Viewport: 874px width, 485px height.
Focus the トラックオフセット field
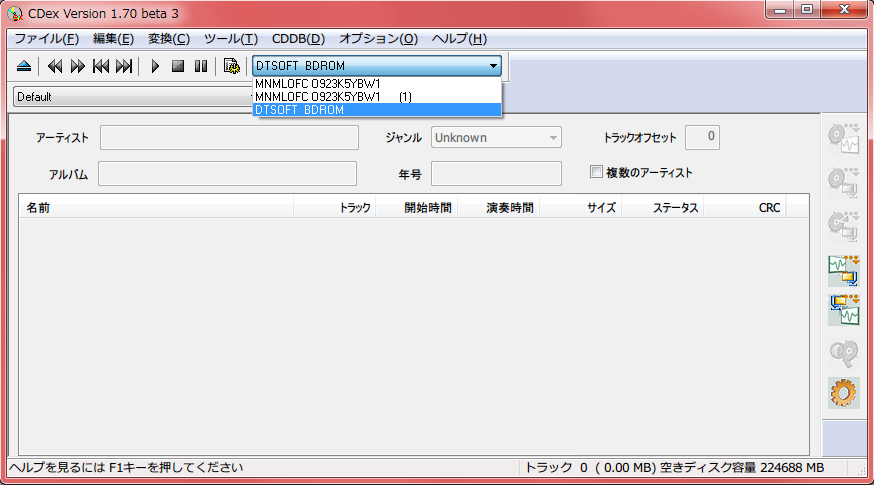coord(702,137)
